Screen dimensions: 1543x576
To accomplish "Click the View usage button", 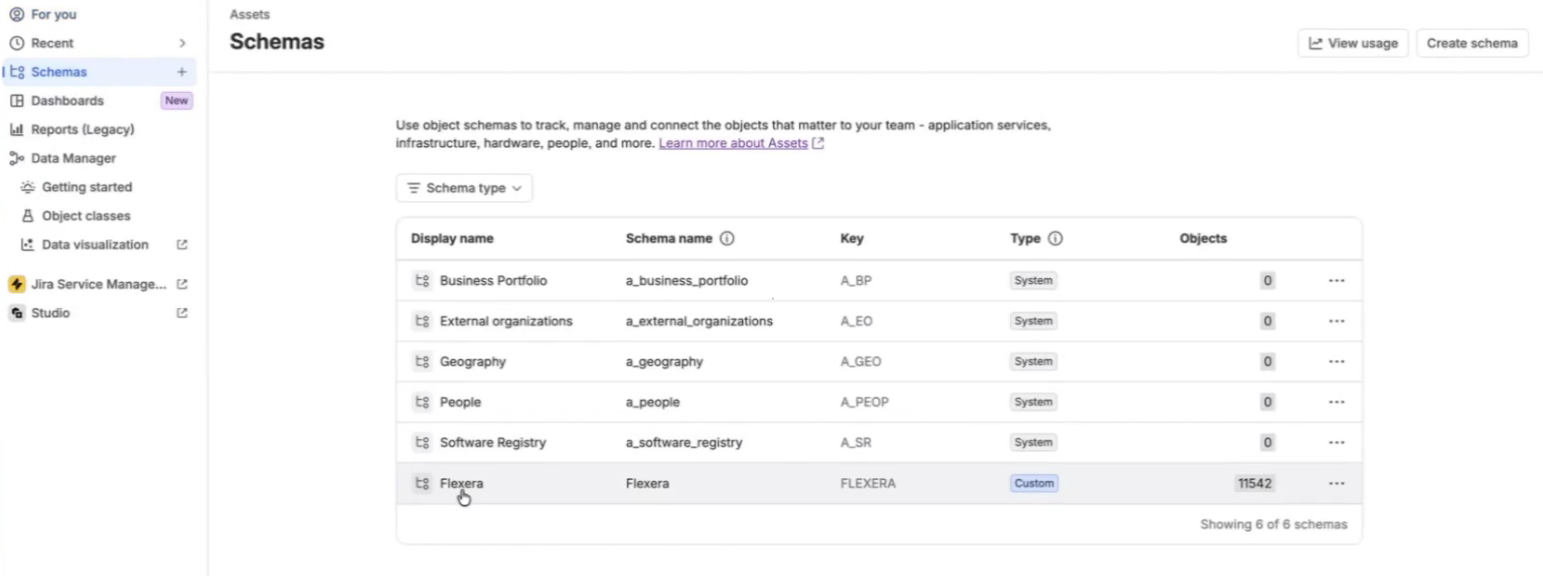I will [x=1353, y=43].
